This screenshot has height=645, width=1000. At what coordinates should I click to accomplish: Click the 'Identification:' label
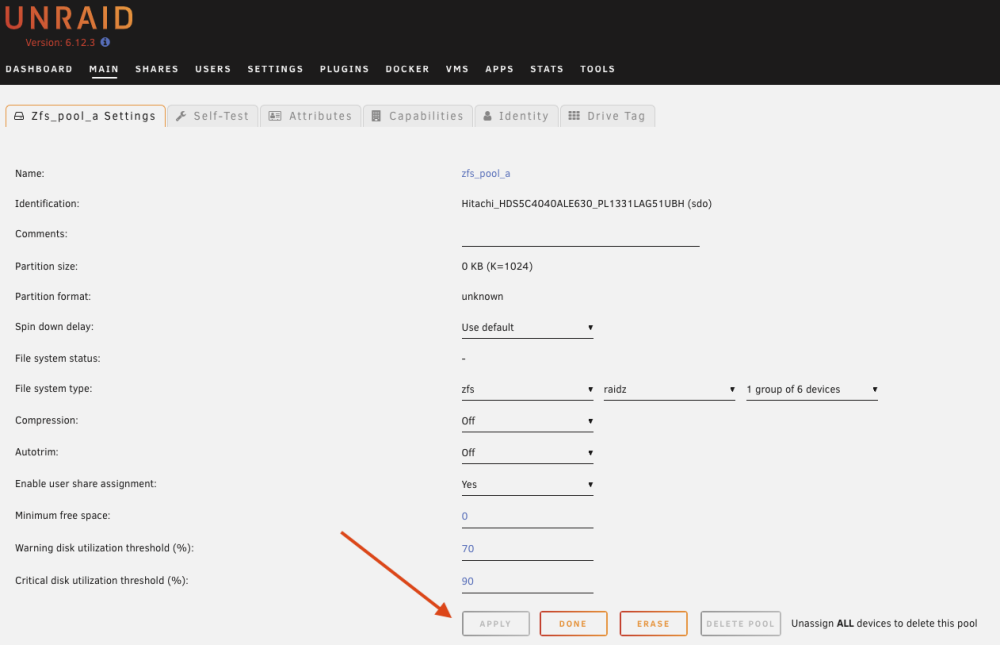(47, 204)
